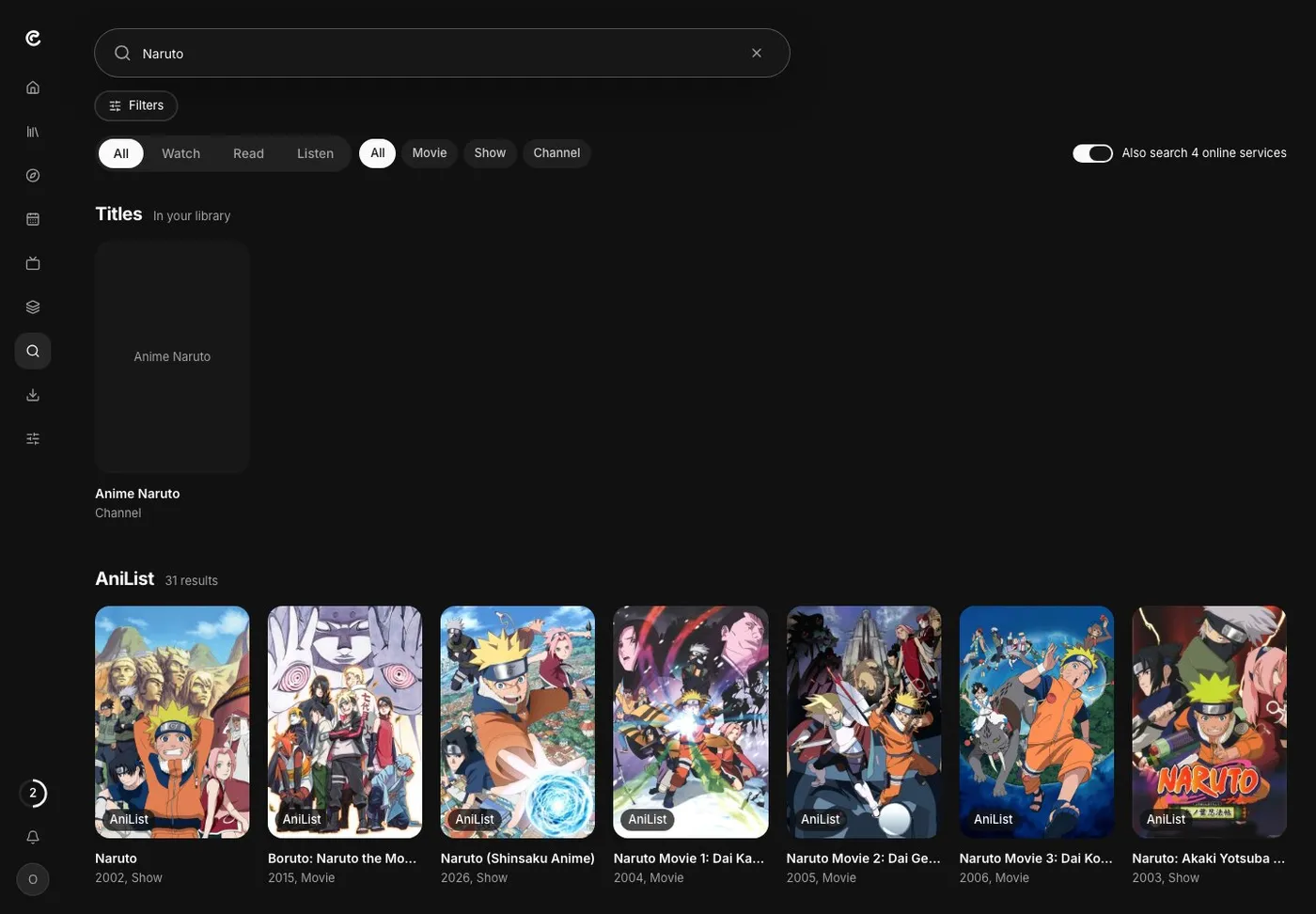
Task: Open the Naruto Movie 2 poster
Action: 864,721
